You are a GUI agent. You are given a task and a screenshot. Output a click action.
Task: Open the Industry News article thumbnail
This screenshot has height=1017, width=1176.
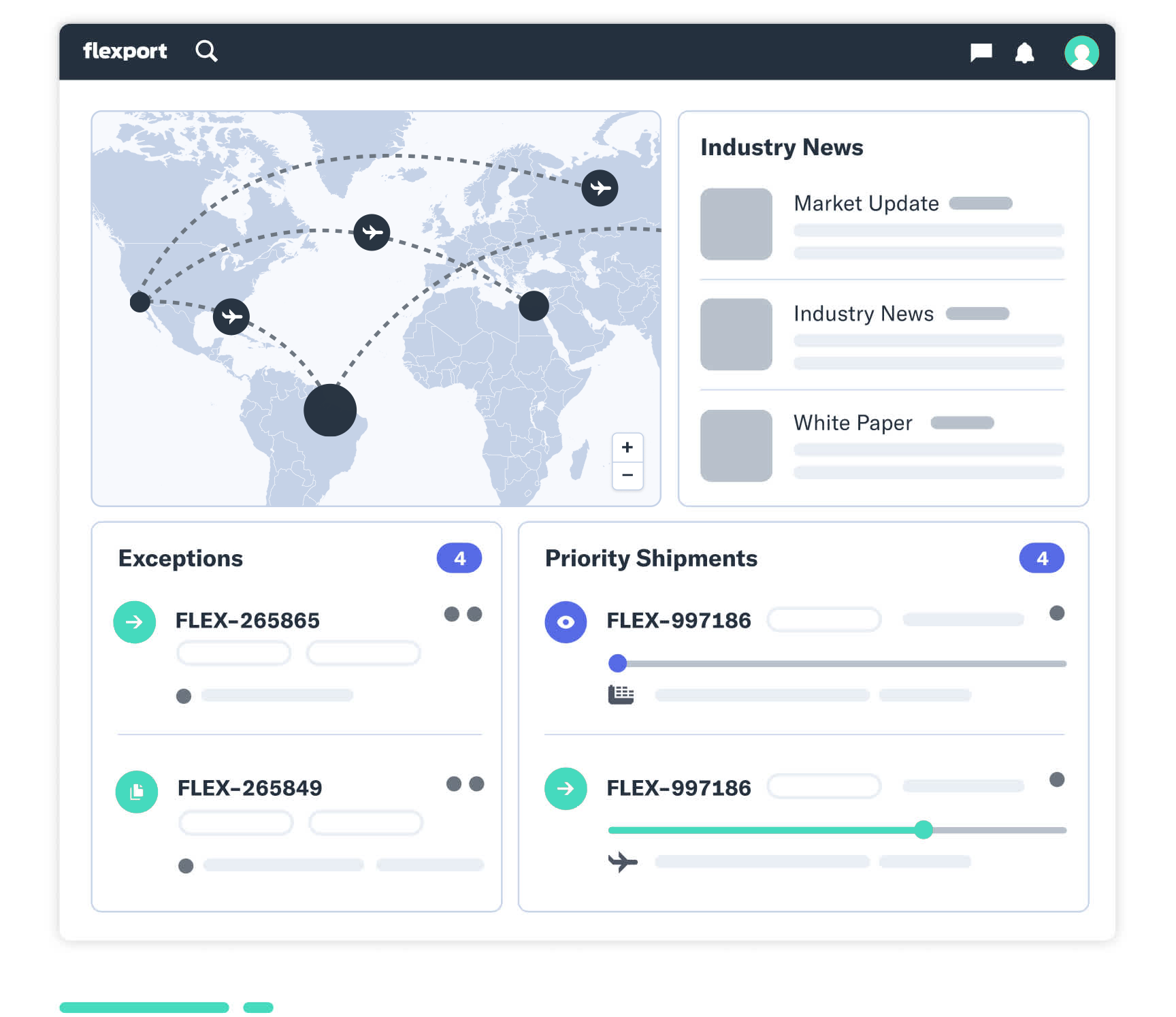point(736,334)
